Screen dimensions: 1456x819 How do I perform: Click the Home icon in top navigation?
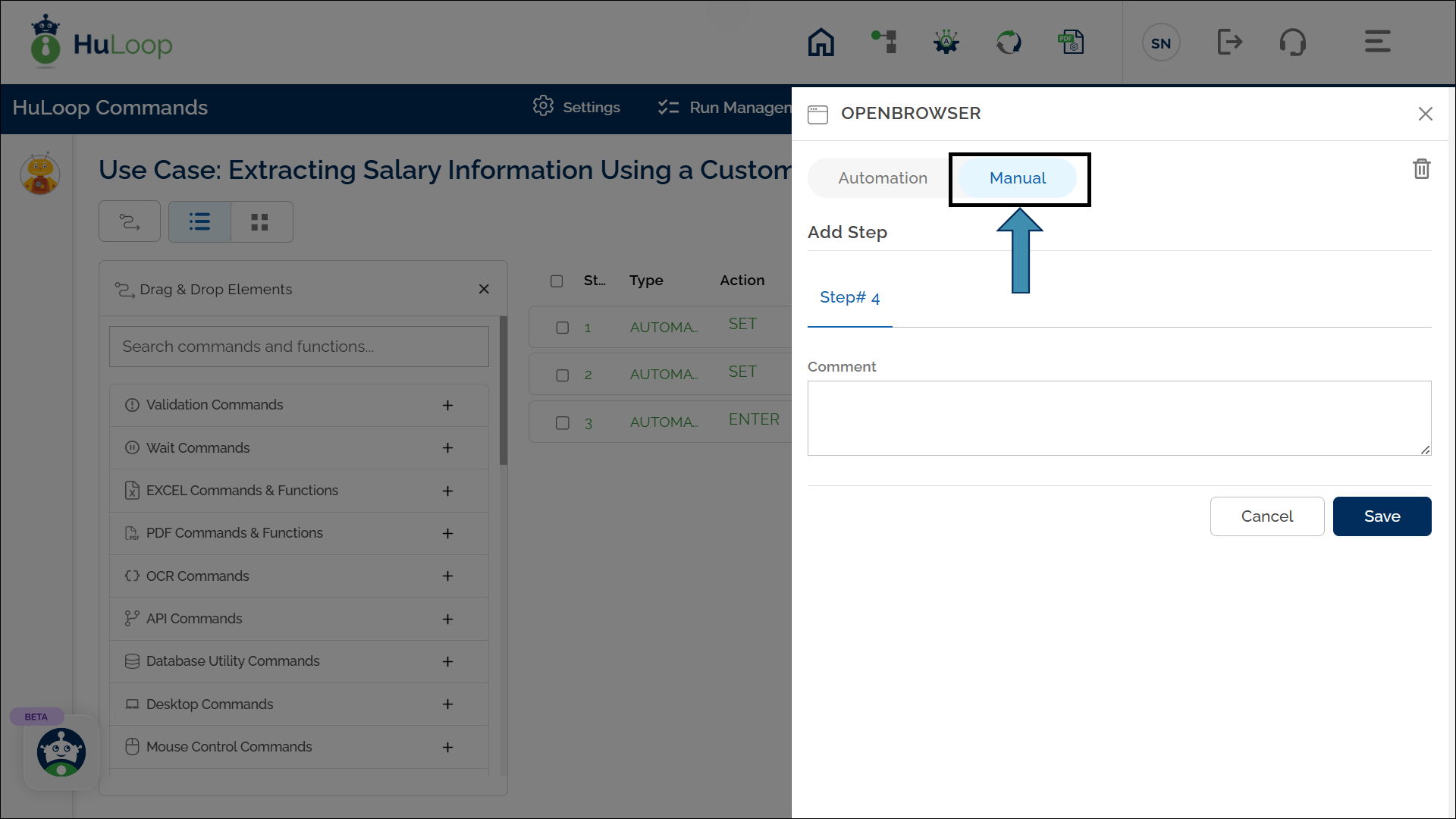(821, 42)
